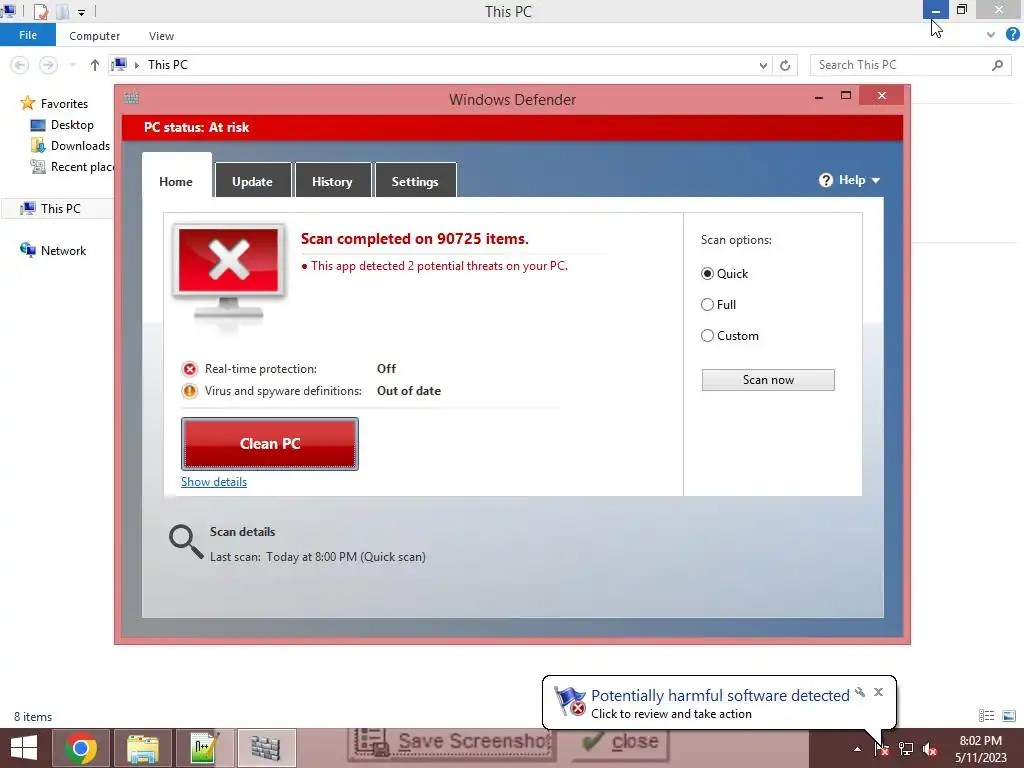Open the Windows Start button

coord(24,748)
